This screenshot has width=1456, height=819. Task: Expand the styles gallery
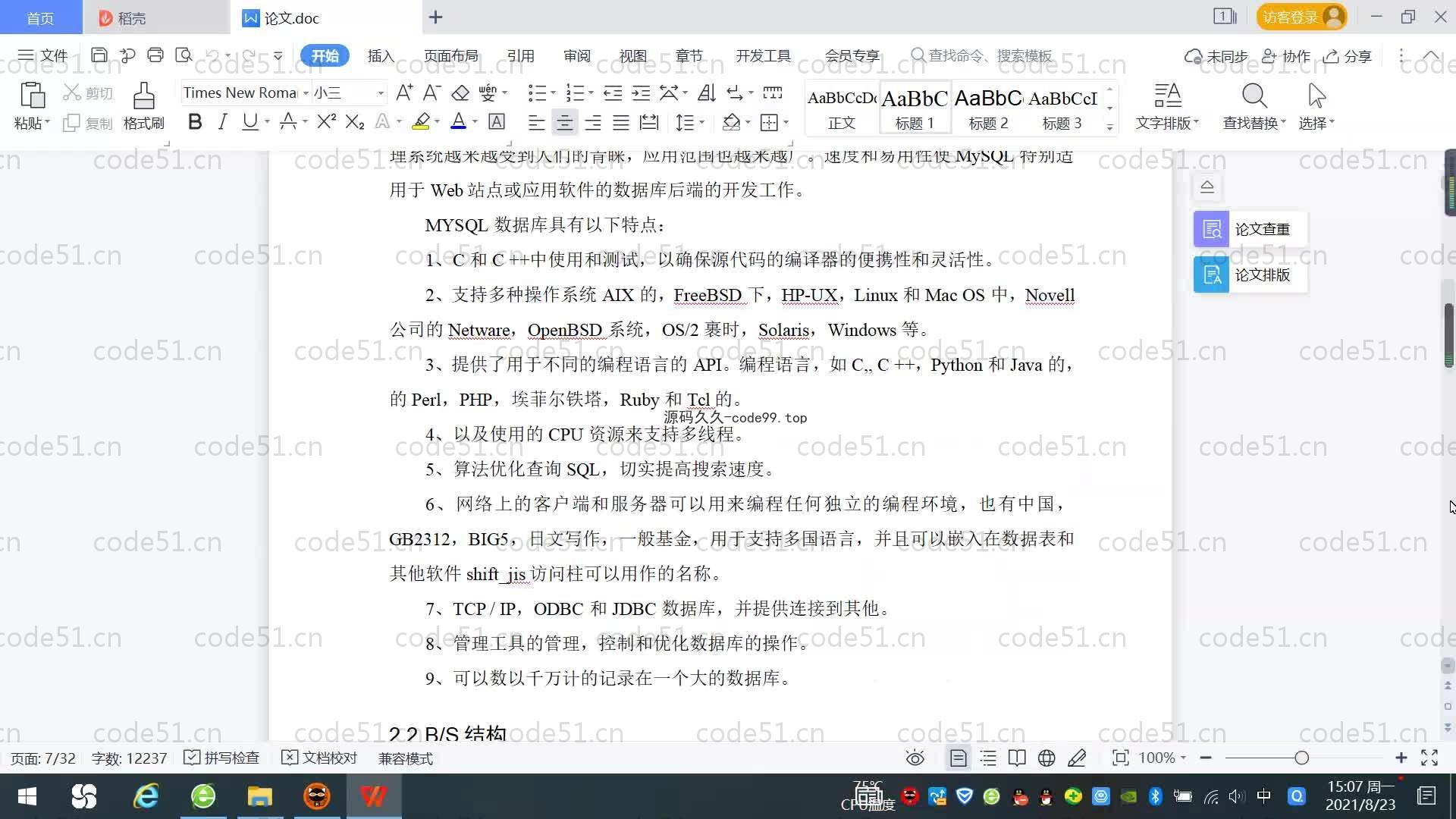point(1109,127)
